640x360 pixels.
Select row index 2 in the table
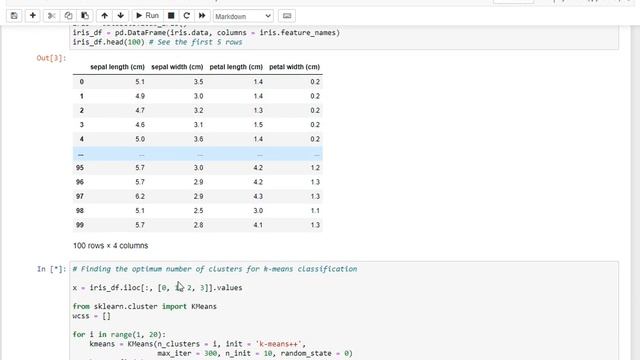[82, 111]
